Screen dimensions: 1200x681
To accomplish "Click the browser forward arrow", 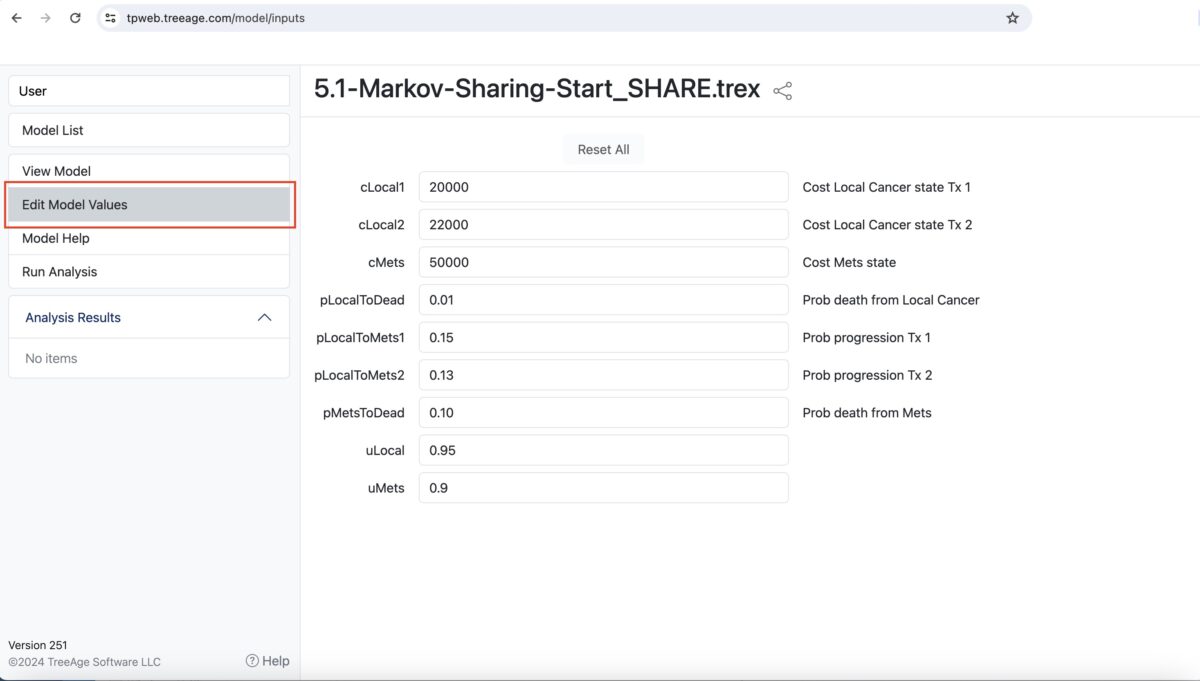I will click(45, 17).
